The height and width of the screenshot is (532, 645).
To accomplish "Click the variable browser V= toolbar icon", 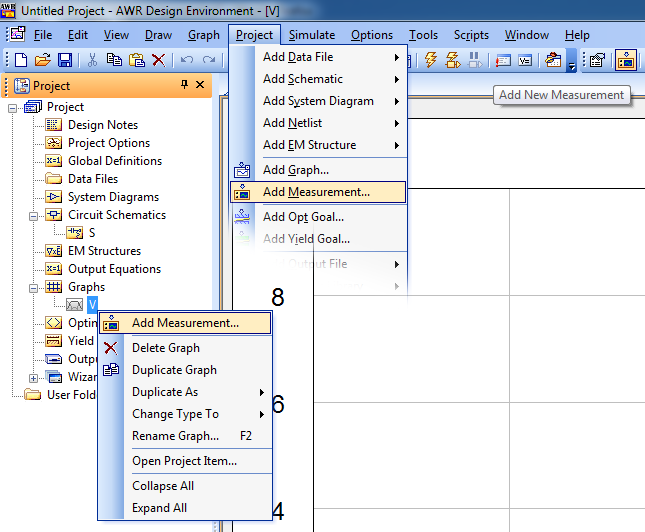I will (525, 61).
